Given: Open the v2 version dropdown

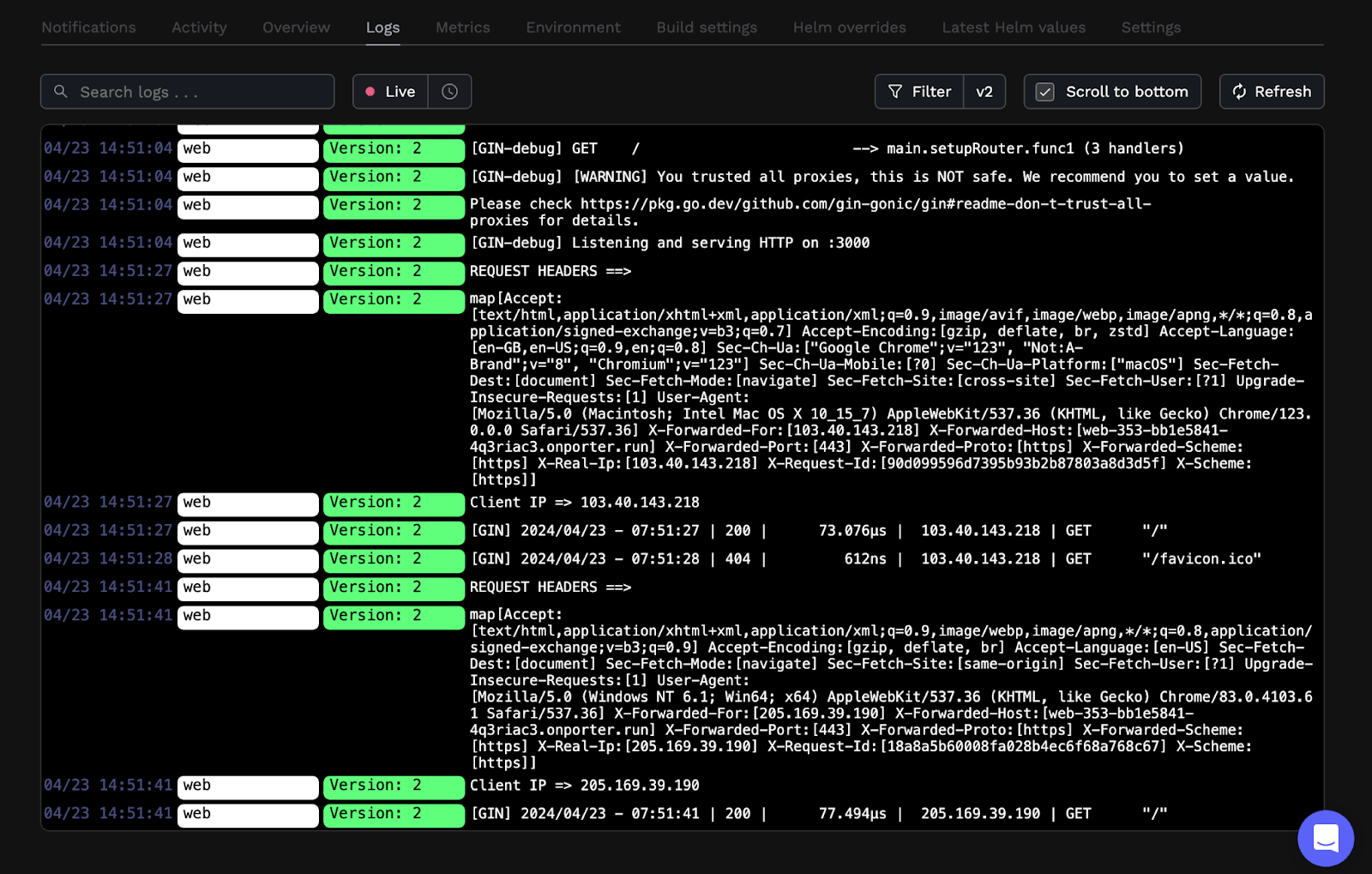Looking at the screenshot, I should tap(984, 92).
